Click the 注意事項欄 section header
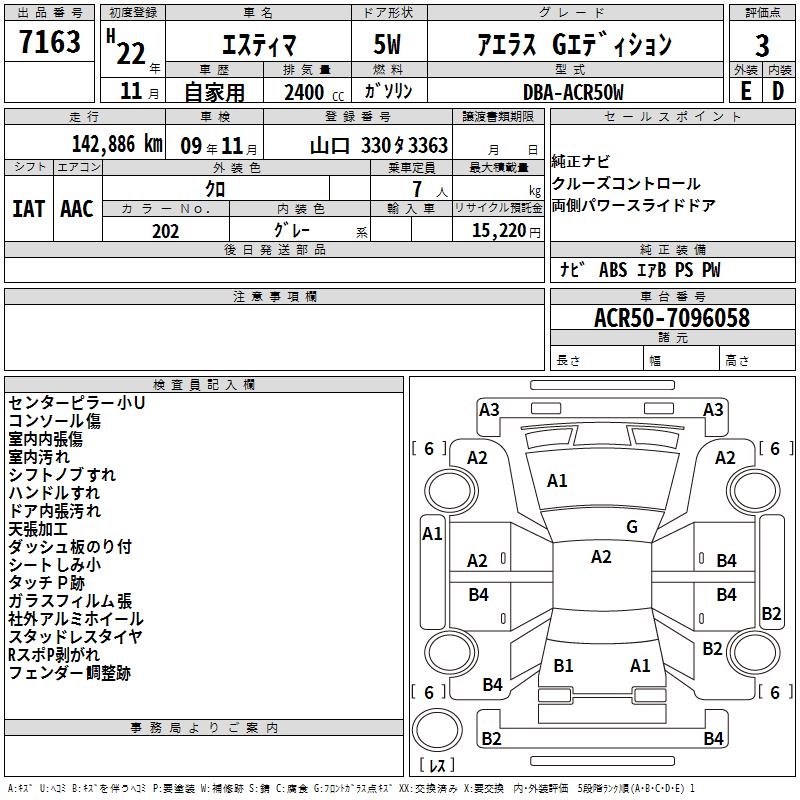This screenshot has height=800, width=800. tap(274, 296)
